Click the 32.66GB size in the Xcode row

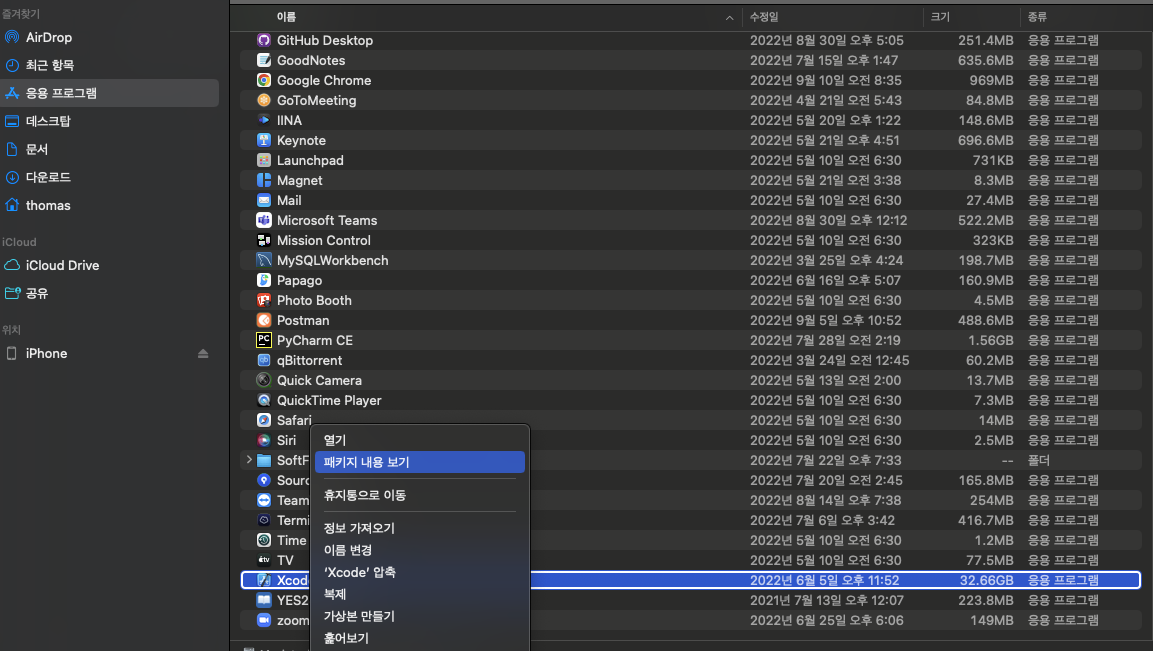986,580
